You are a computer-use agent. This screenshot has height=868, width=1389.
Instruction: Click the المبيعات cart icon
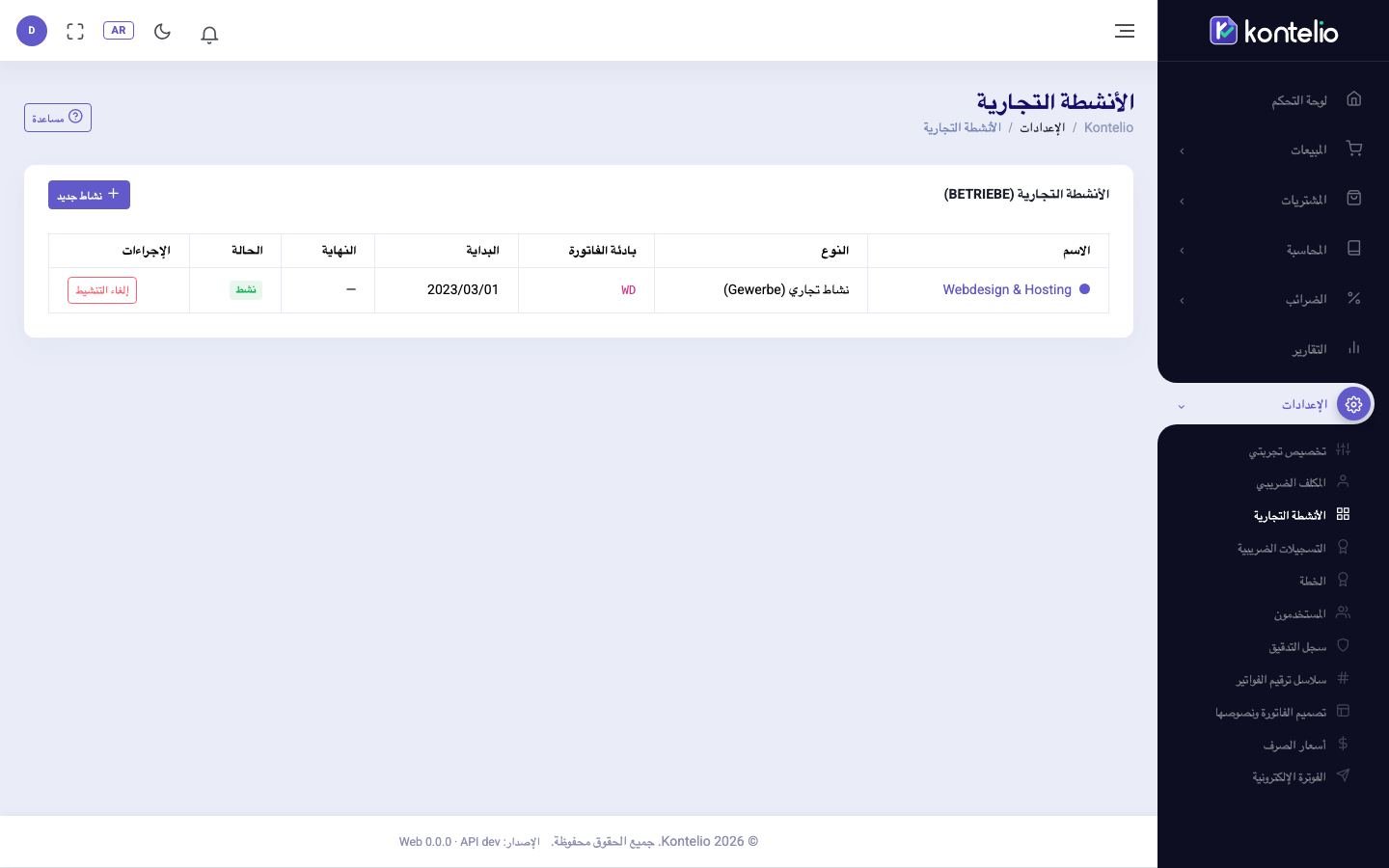(x=1354, y=149)
